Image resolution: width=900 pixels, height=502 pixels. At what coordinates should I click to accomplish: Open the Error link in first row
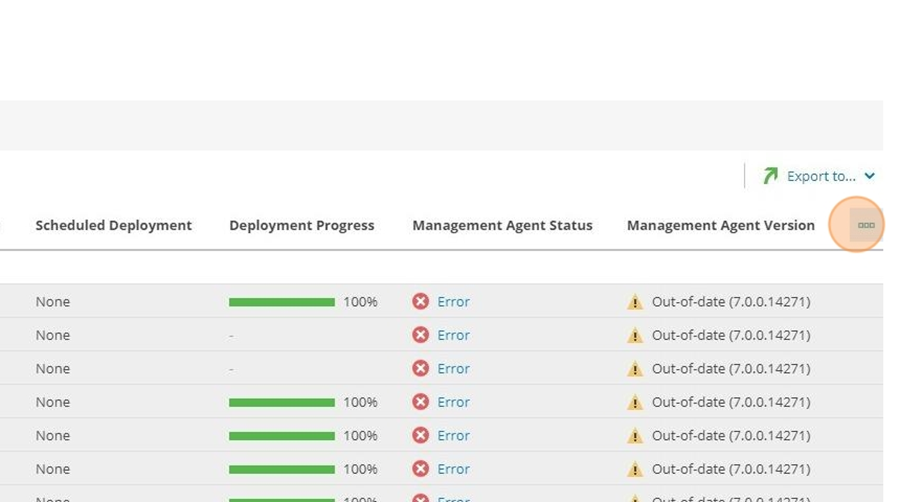(x=453, y=302)
